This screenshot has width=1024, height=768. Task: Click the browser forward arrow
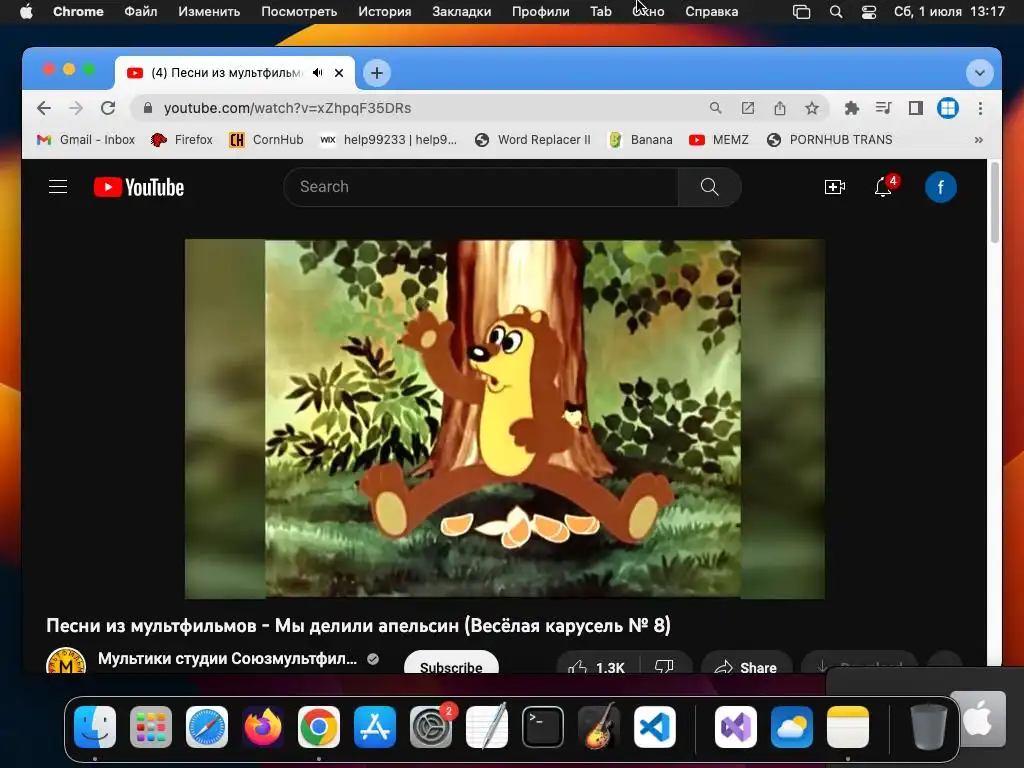tap(76, 108)
